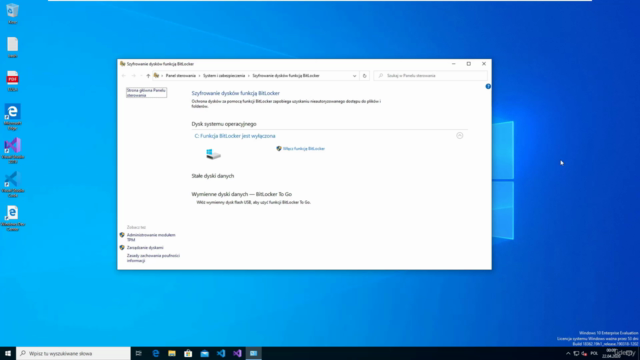This screenshot has height=360, width=640.
Task: Open recent locations dropdown beside navigation arrows
Action: [141, 76]
